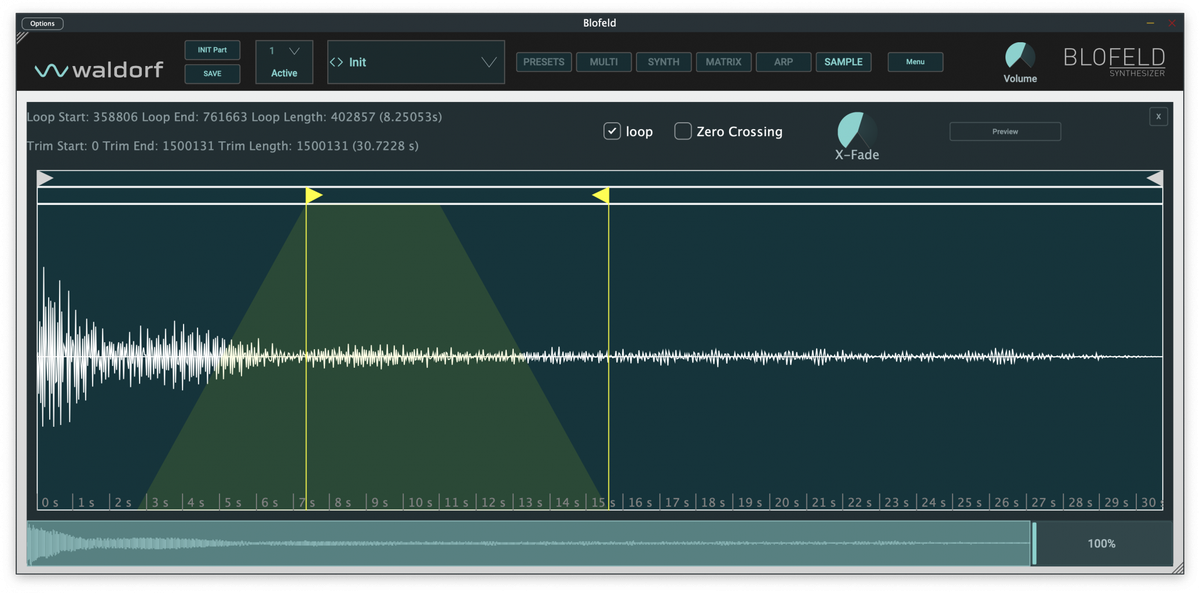Switch to the PRESETS tab
1200x593 pixels.
pos(544,62)
